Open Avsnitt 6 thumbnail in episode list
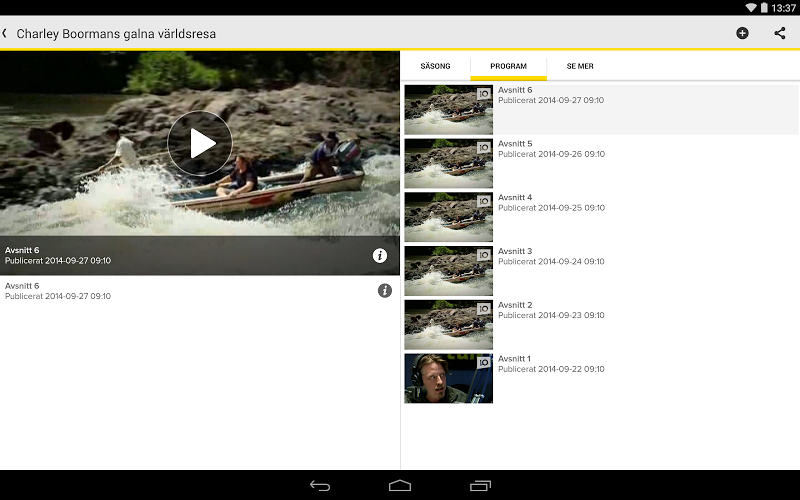The width and height of the screenshot is (800, 500). click(448, 110)
